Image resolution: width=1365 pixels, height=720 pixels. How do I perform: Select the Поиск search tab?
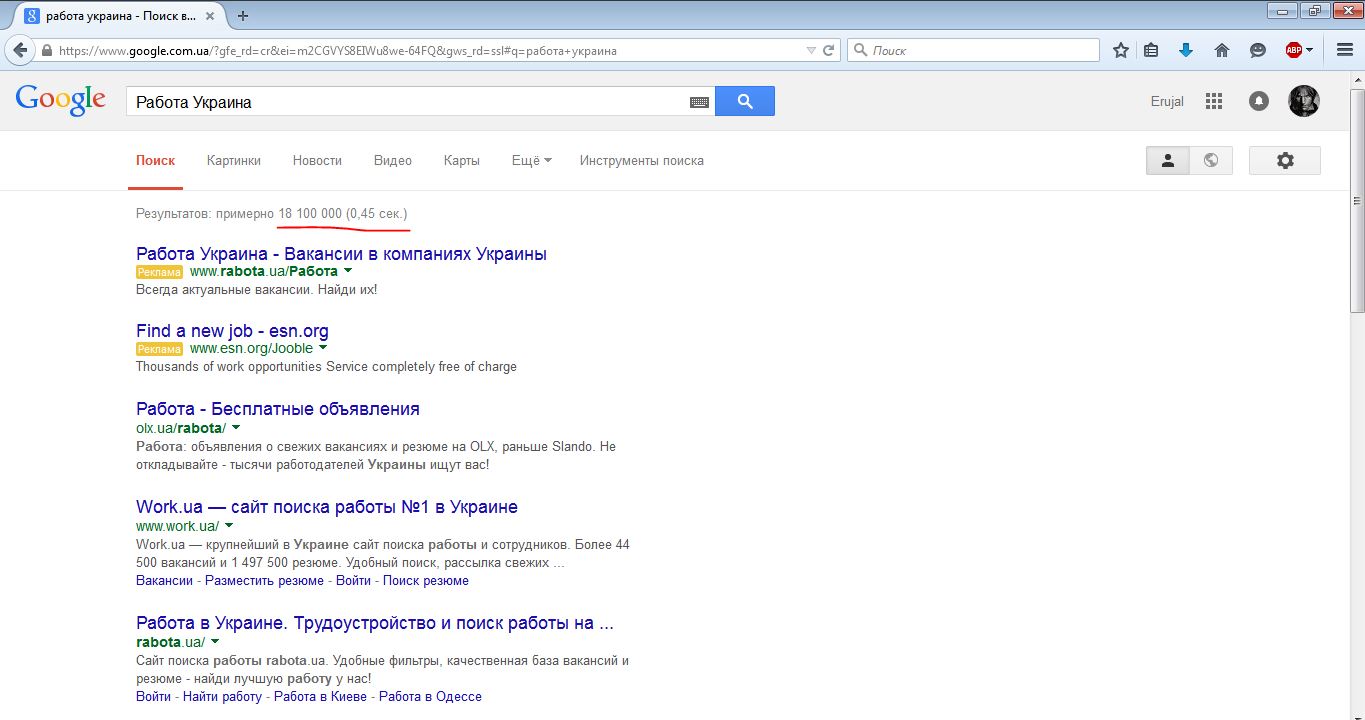155,160
